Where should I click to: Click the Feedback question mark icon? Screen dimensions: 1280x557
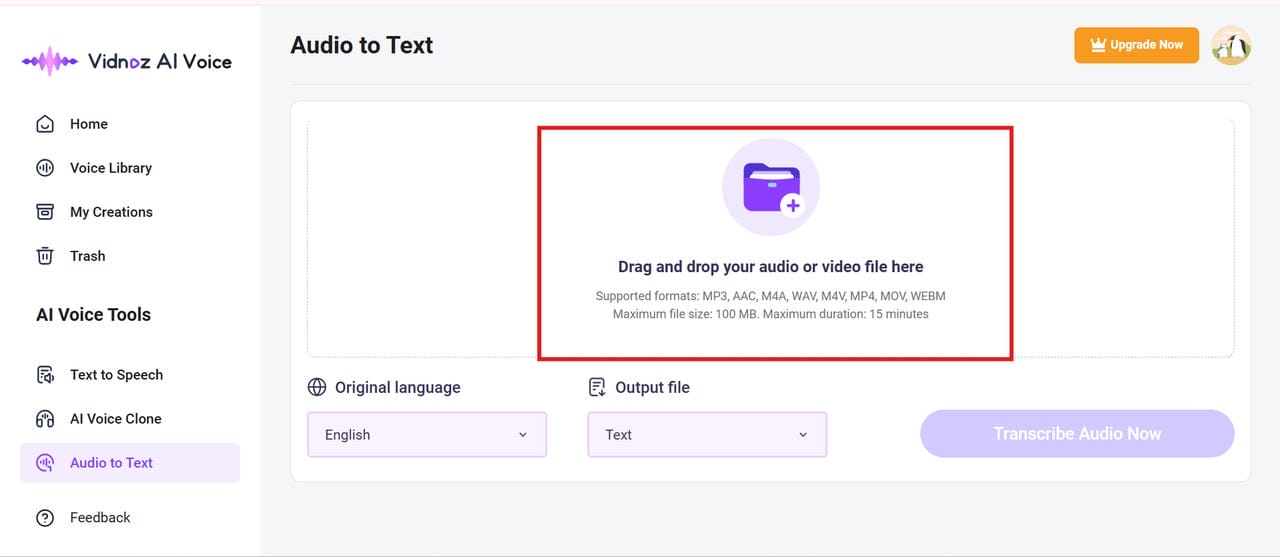[x=45, y=518]
